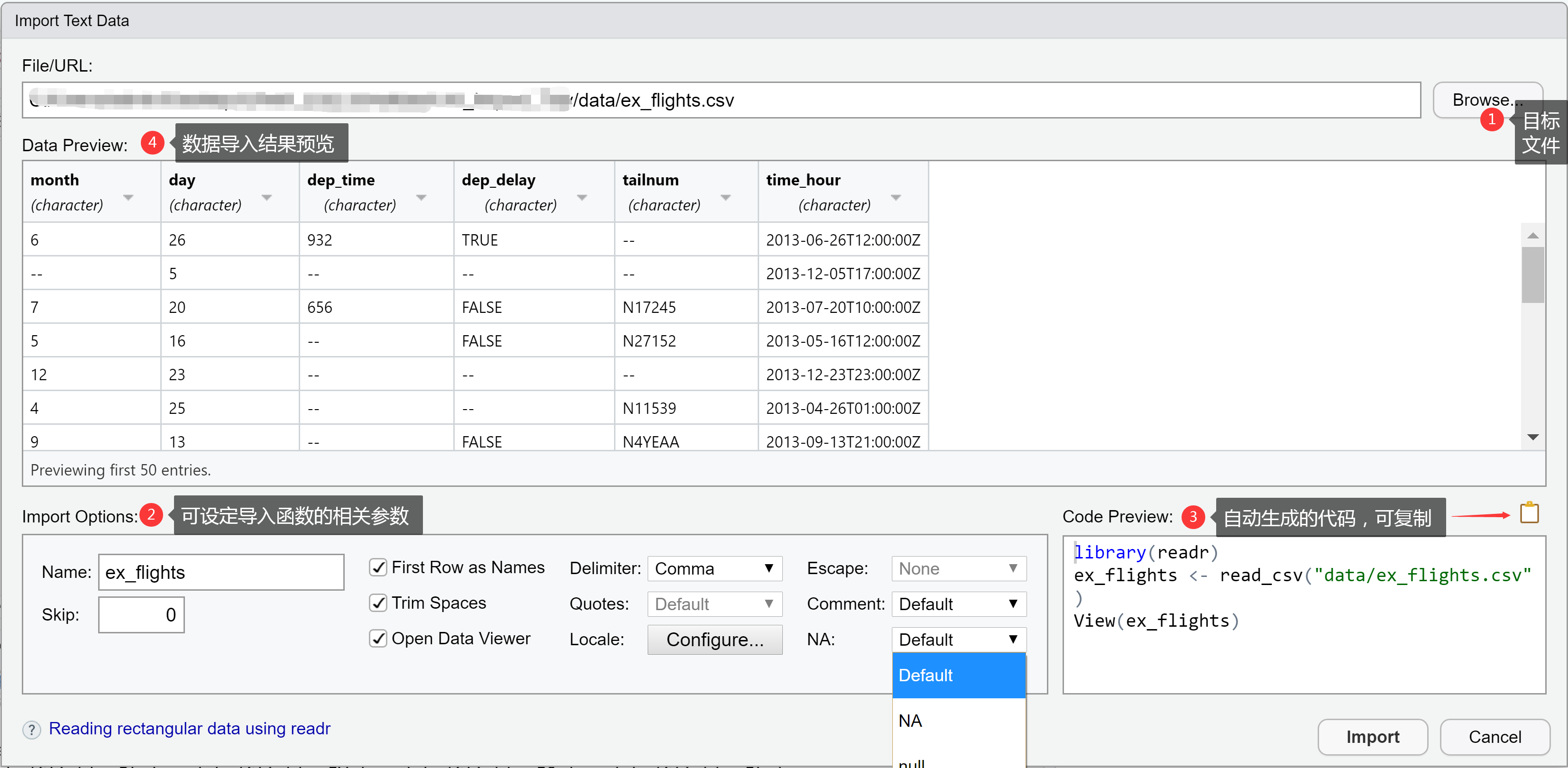The height and width of the screenshot is (768, 1568).
Task: Open the dep_delay column type dropdown
Action: click(x=582, y=198)
